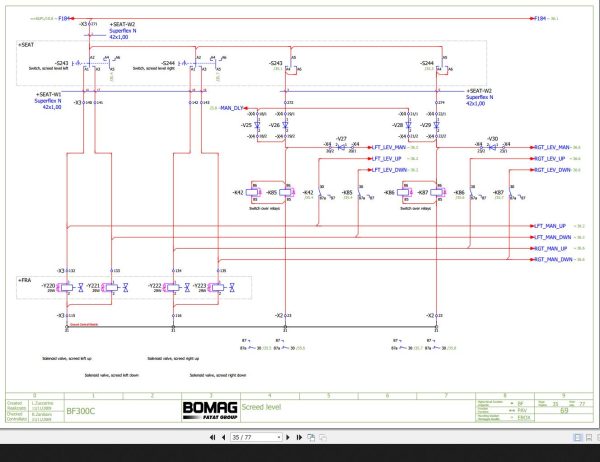This screenshot has width=600, height=462.
Task: Click 'Solenoid valve, screed left up' caption
Action: tap(67, 359)
